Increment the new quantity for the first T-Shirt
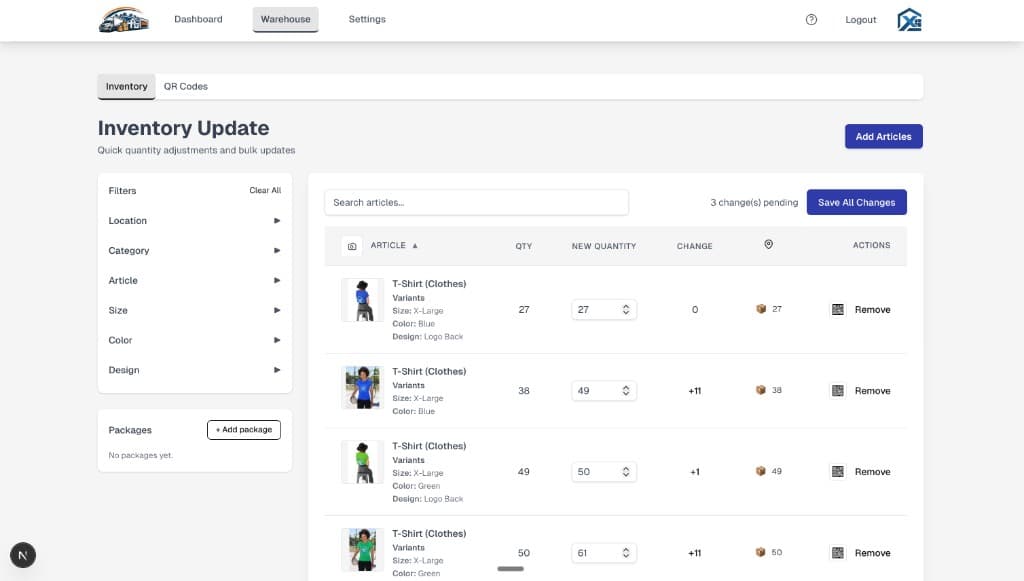1024x581 pixels. 628,305
